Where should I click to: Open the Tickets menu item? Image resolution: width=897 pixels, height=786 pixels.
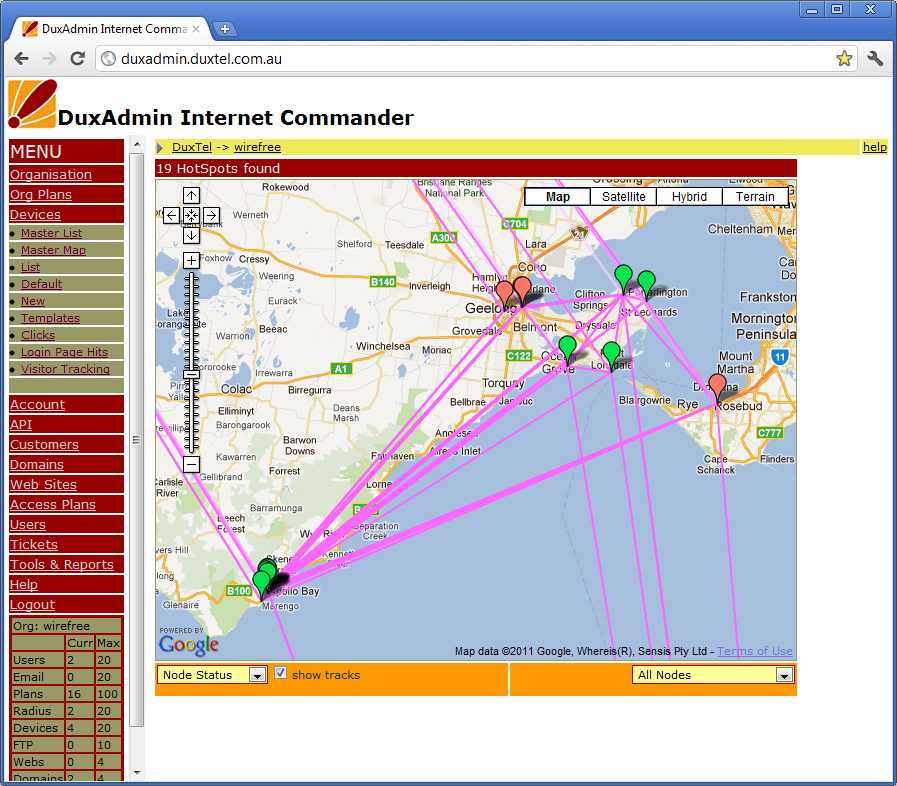[34, 545]
